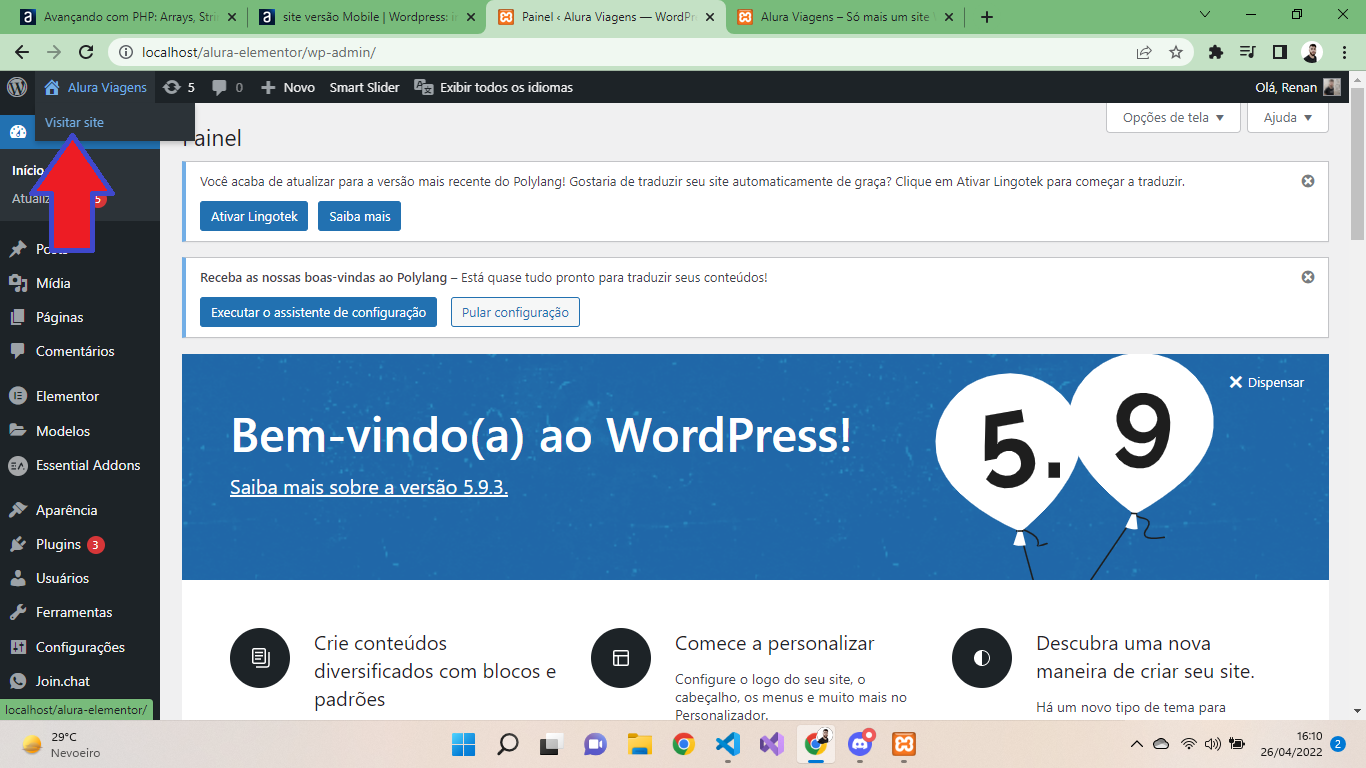Click the Usuários person icon
Image resolution: width=1366 pixels, height=768 pixels.
(18, 578)
